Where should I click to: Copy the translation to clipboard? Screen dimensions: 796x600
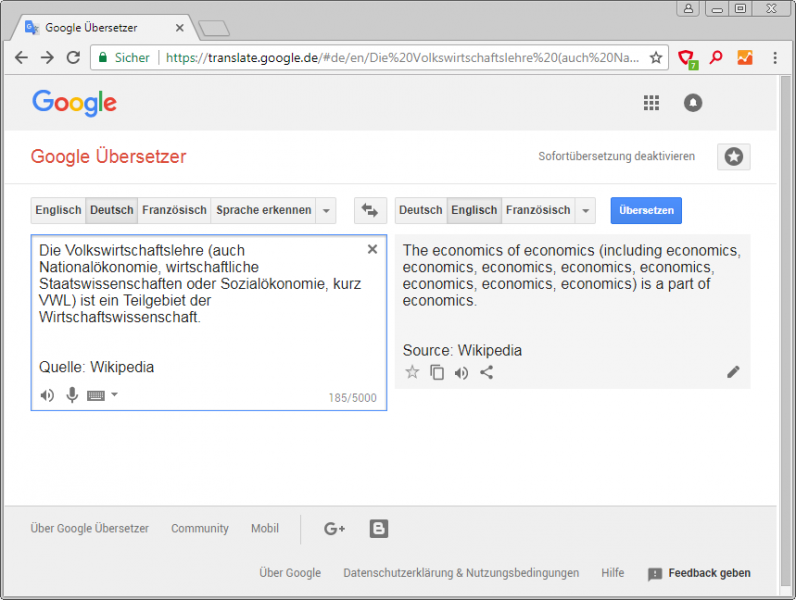(437, 373)
